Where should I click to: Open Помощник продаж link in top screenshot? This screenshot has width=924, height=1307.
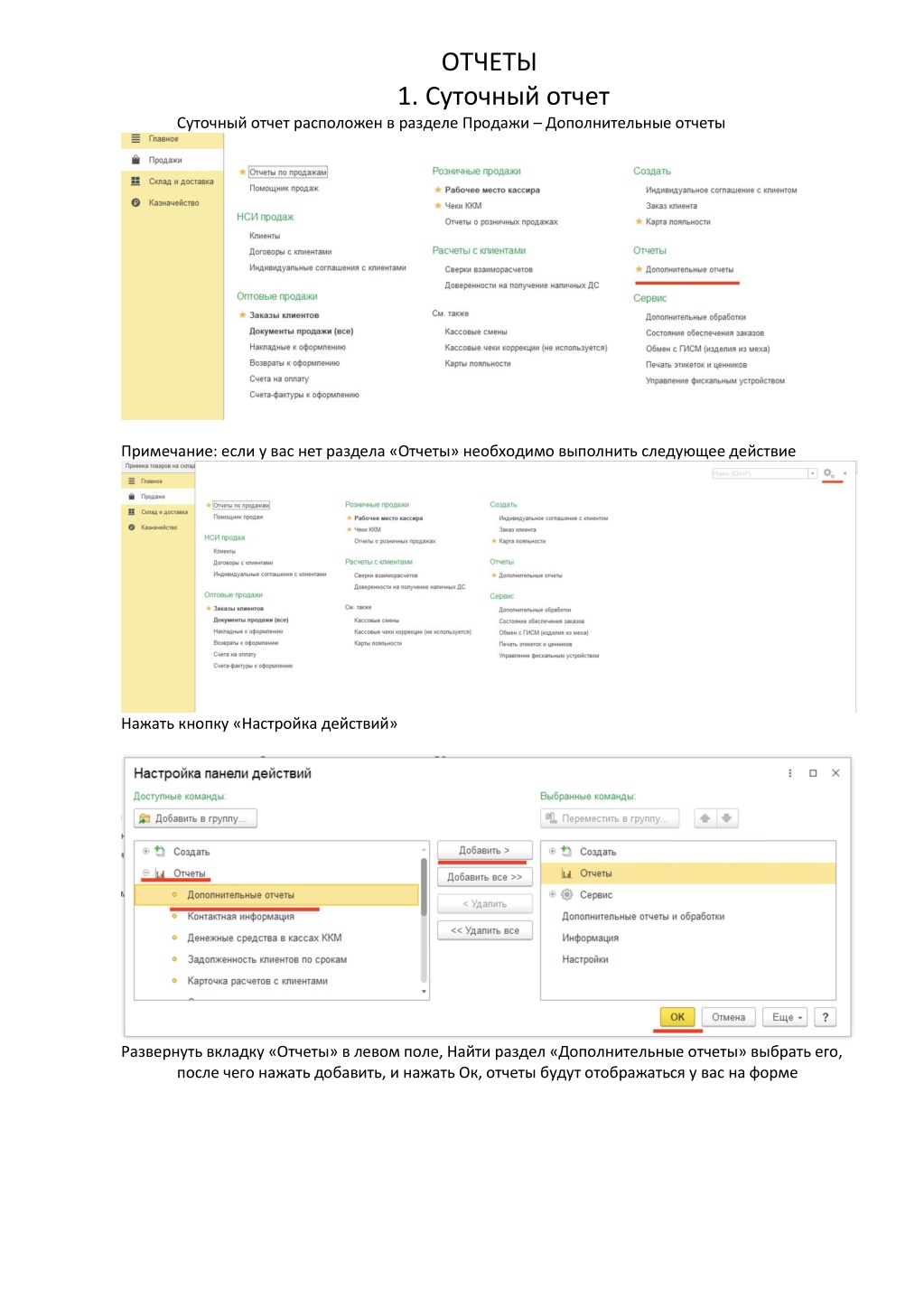point(284,189)
